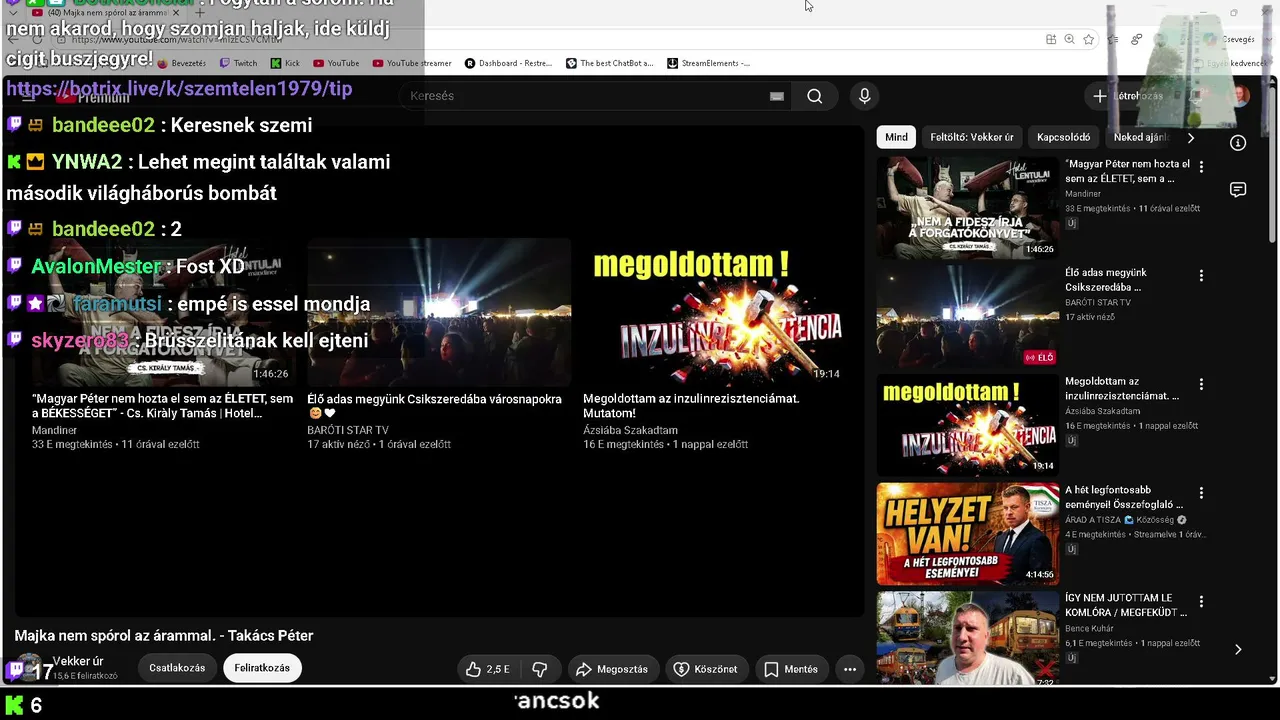
Task: Select the 'Kapcsolódó' filter chip
Action: [1064, 137]
